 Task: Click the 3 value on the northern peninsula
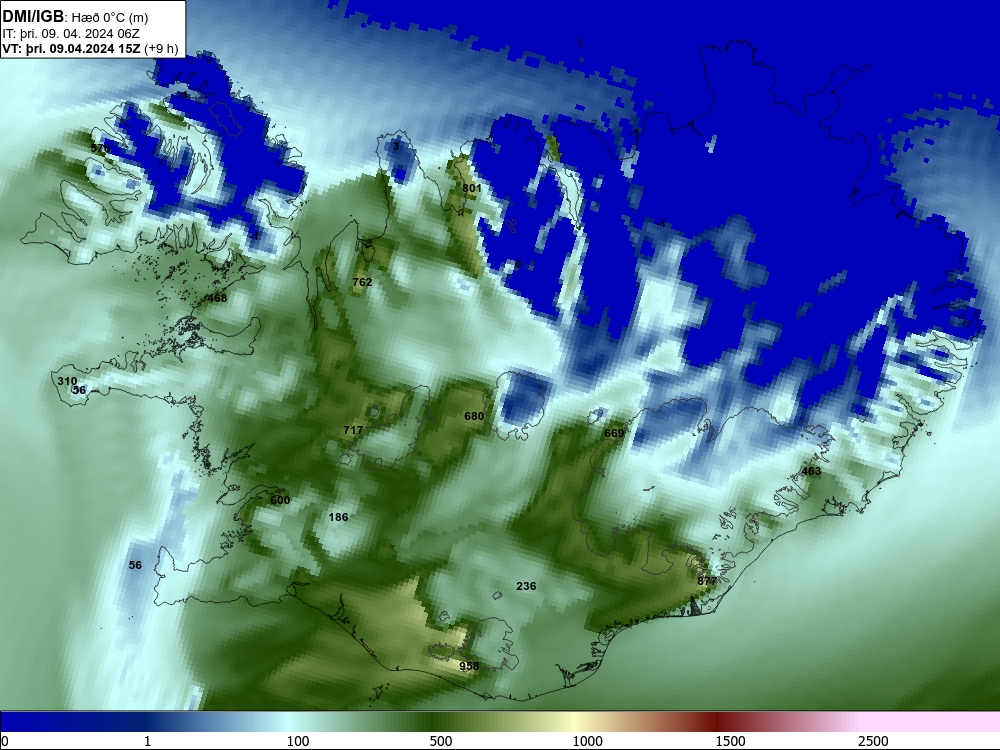tap(396, 146)
